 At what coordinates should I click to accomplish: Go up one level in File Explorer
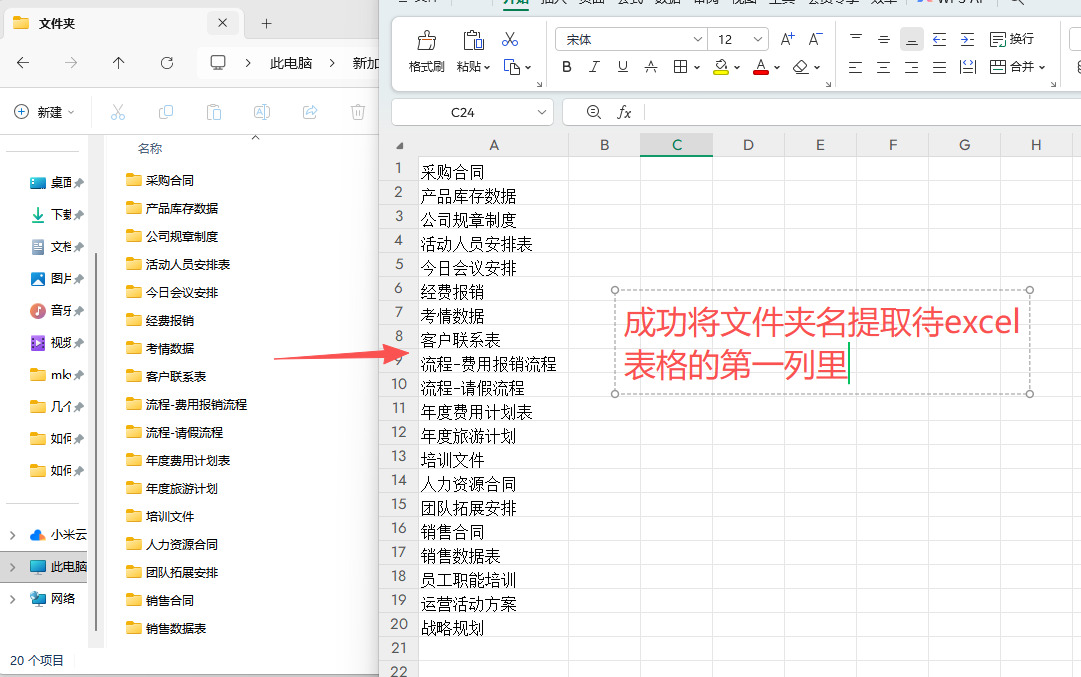pyautogui.click(x=119, y=63)
